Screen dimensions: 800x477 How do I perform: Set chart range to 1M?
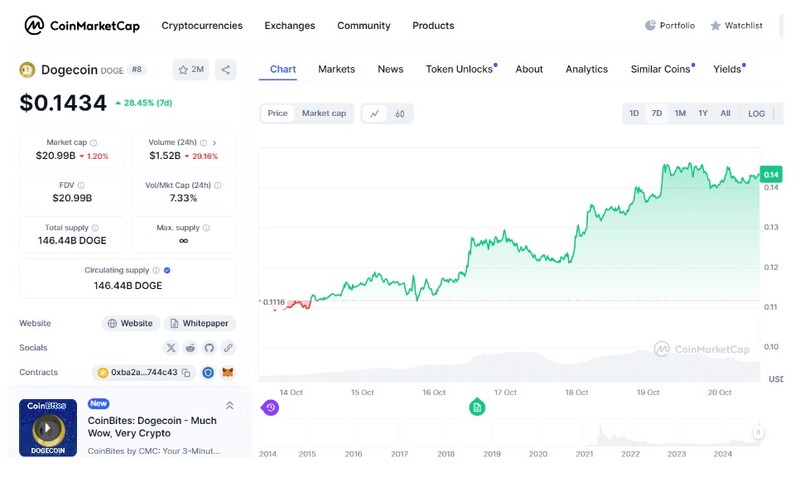tap(680, 113)
